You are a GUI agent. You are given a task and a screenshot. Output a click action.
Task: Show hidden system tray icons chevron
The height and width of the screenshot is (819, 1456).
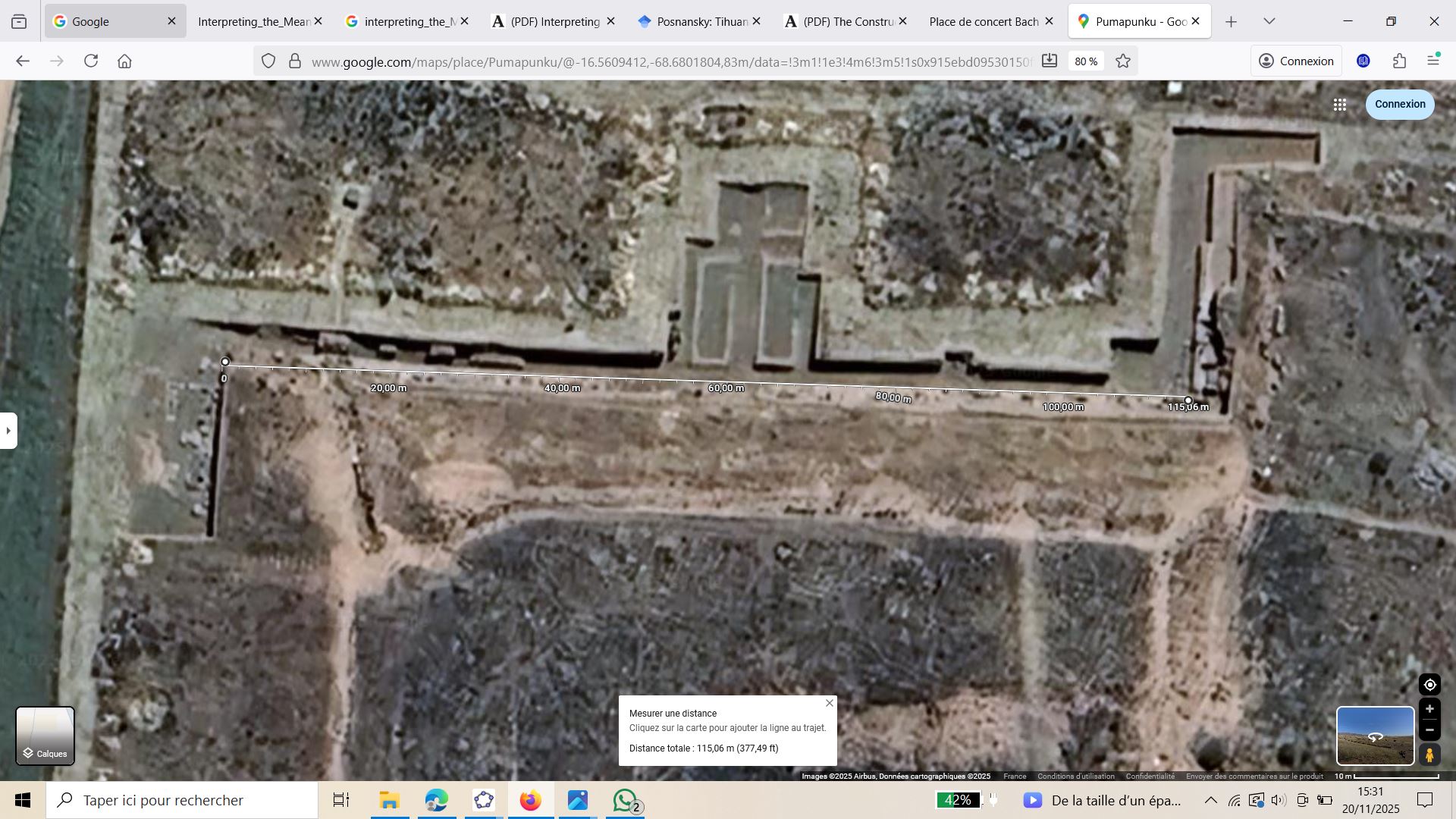coord(1211,800)
